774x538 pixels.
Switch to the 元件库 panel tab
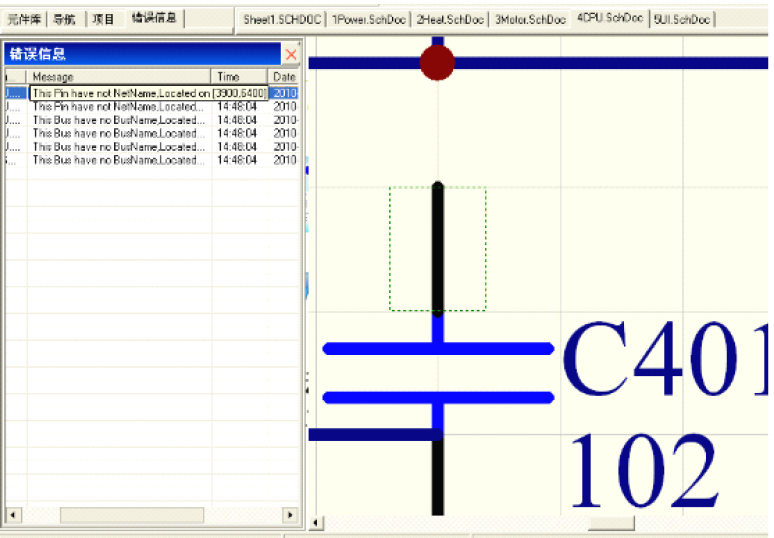coord(22,19)
